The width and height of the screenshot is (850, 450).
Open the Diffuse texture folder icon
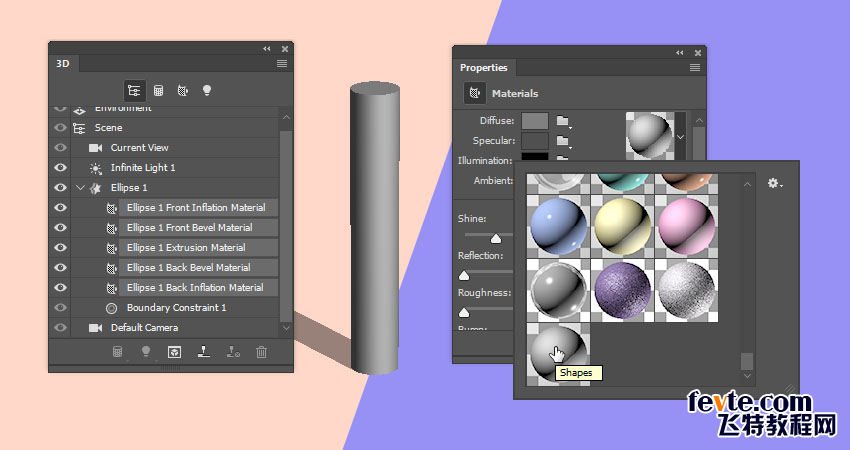[x=564, y=121]
